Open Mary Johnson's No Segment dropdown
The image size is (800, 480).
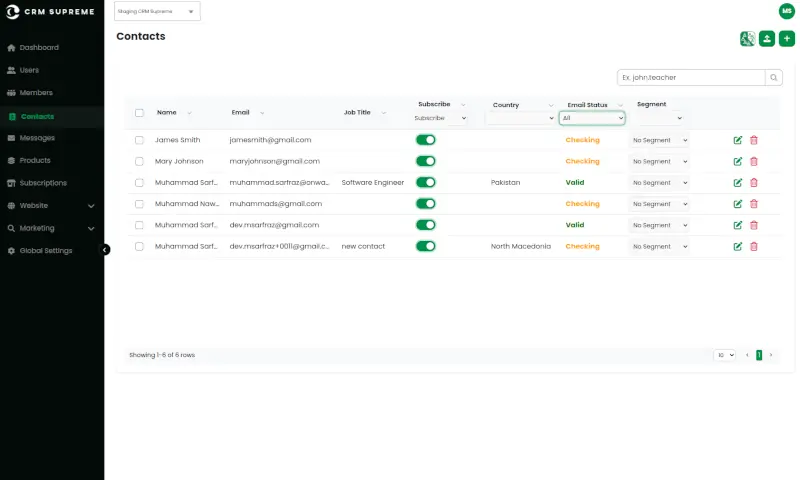(x=660, y=162)
